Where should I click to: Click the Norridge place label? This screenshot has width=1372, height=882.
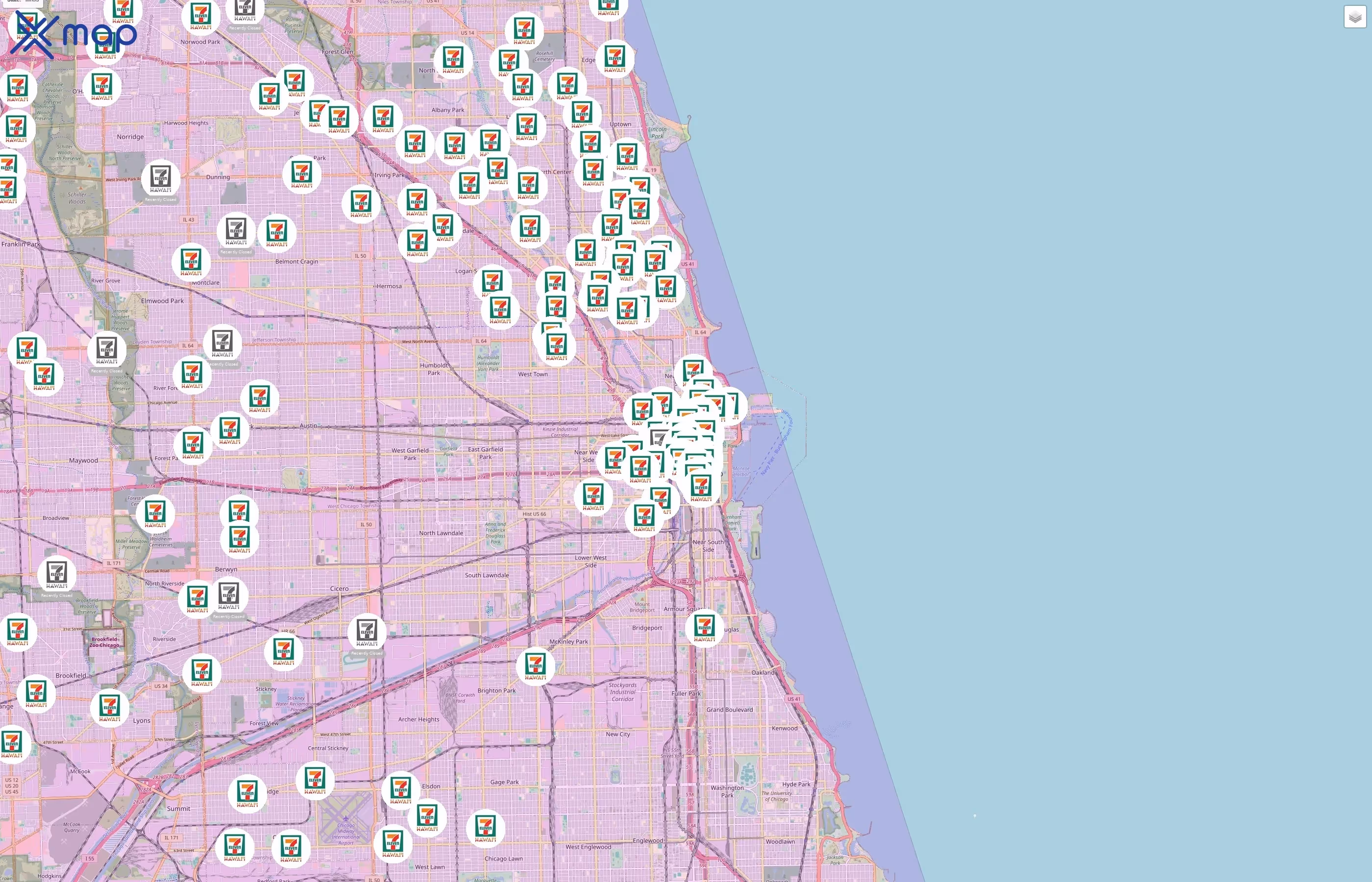pyautogui.click(x=130, y=137)
